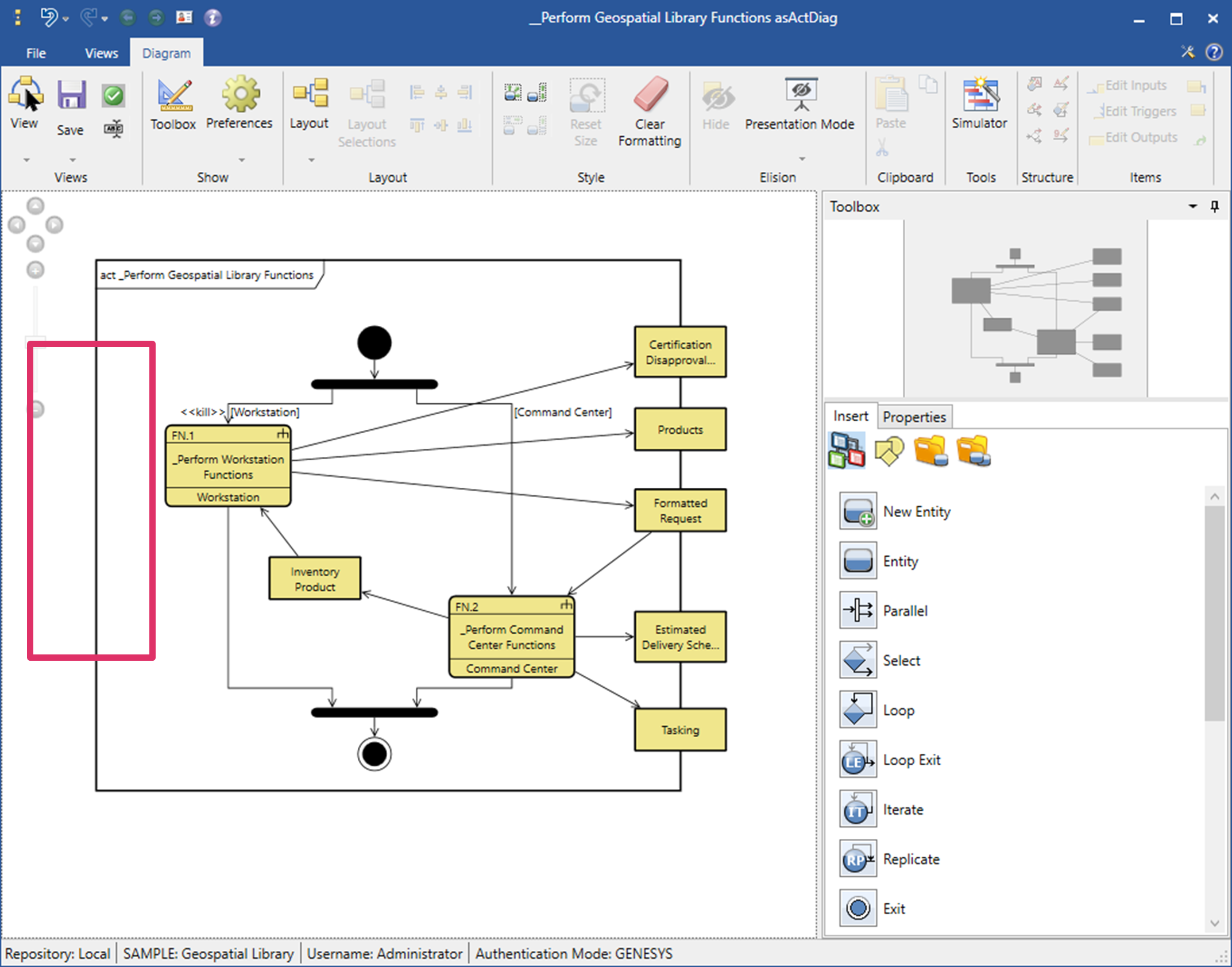This screenshot has height=967, width=1232.
Task: Select the Inventory Product node in diagram
Action: pos(315,579)
